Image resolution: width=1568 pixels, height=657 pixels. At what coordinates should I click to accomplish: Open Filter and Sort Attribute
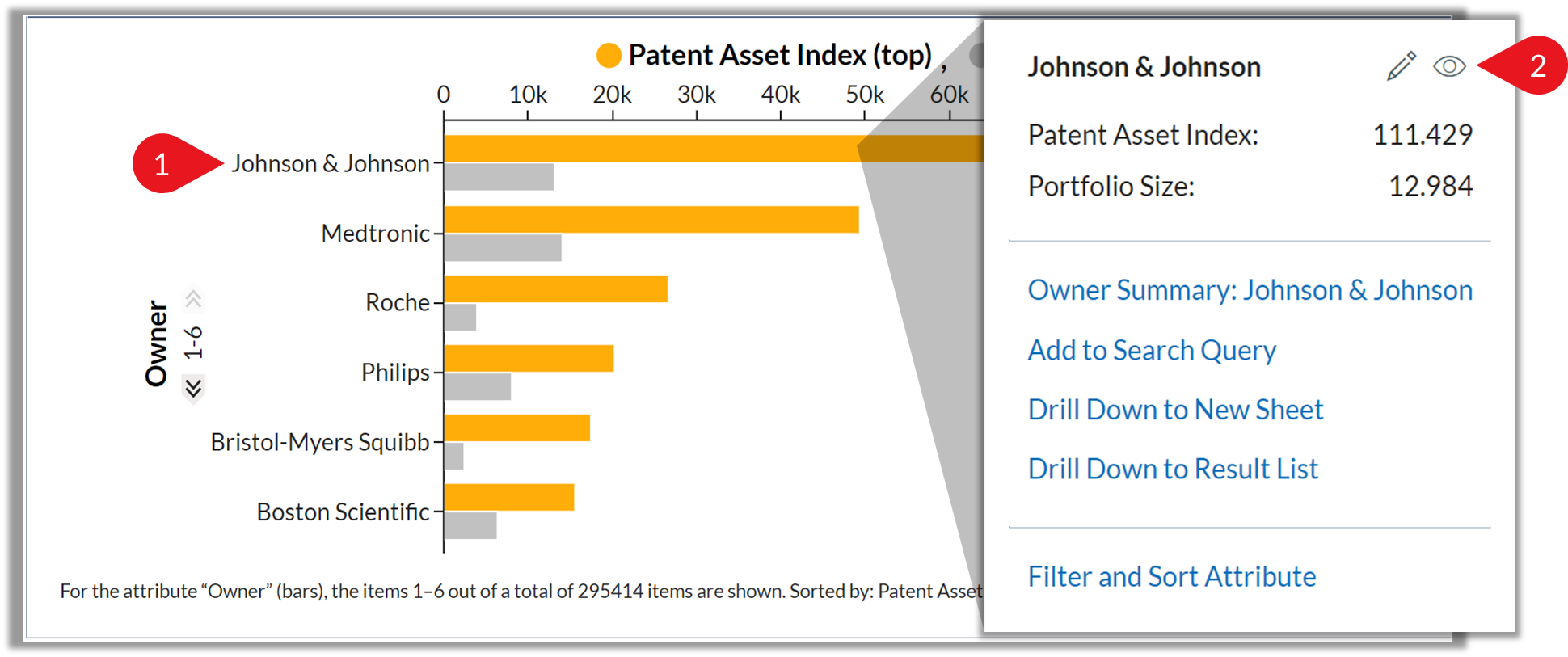[1172, 577]
